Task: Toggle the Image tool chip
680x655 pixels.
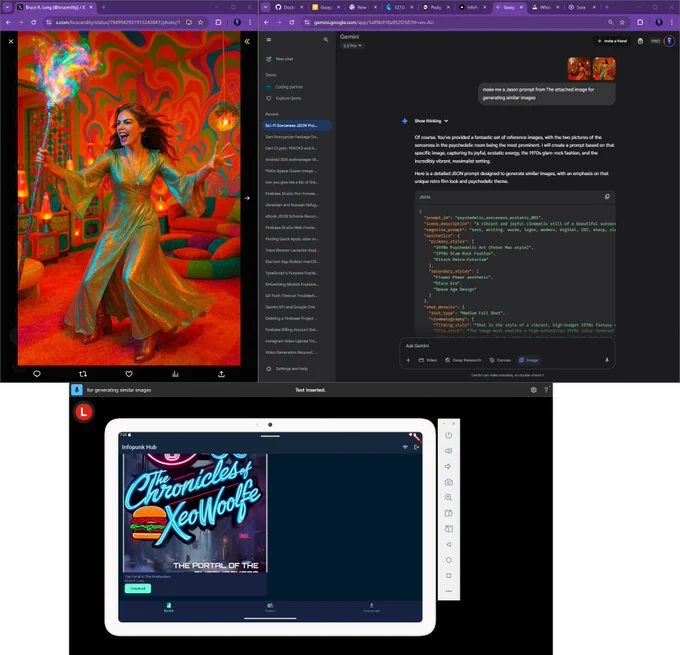Action: (529, 360)
